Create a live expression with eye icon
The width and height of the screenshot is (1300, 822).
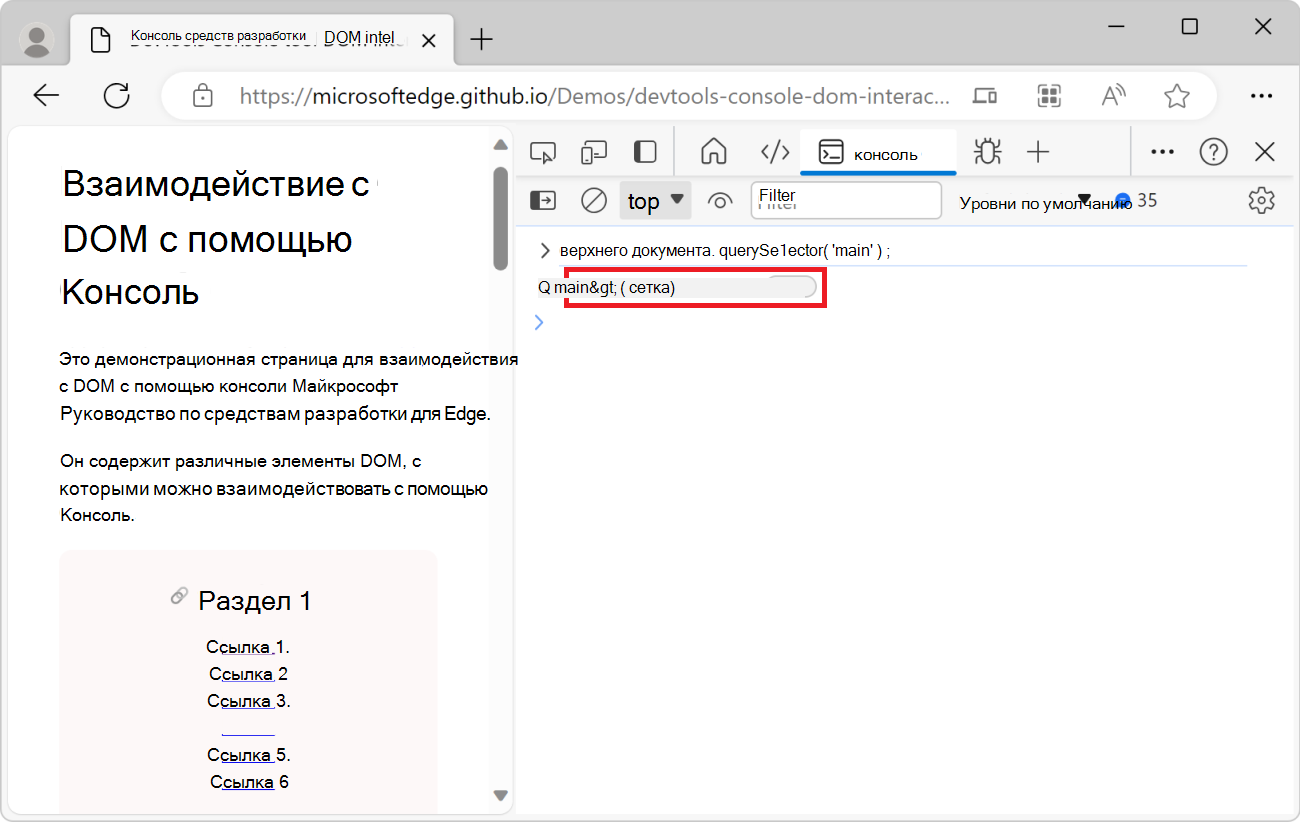click(720, 200)
